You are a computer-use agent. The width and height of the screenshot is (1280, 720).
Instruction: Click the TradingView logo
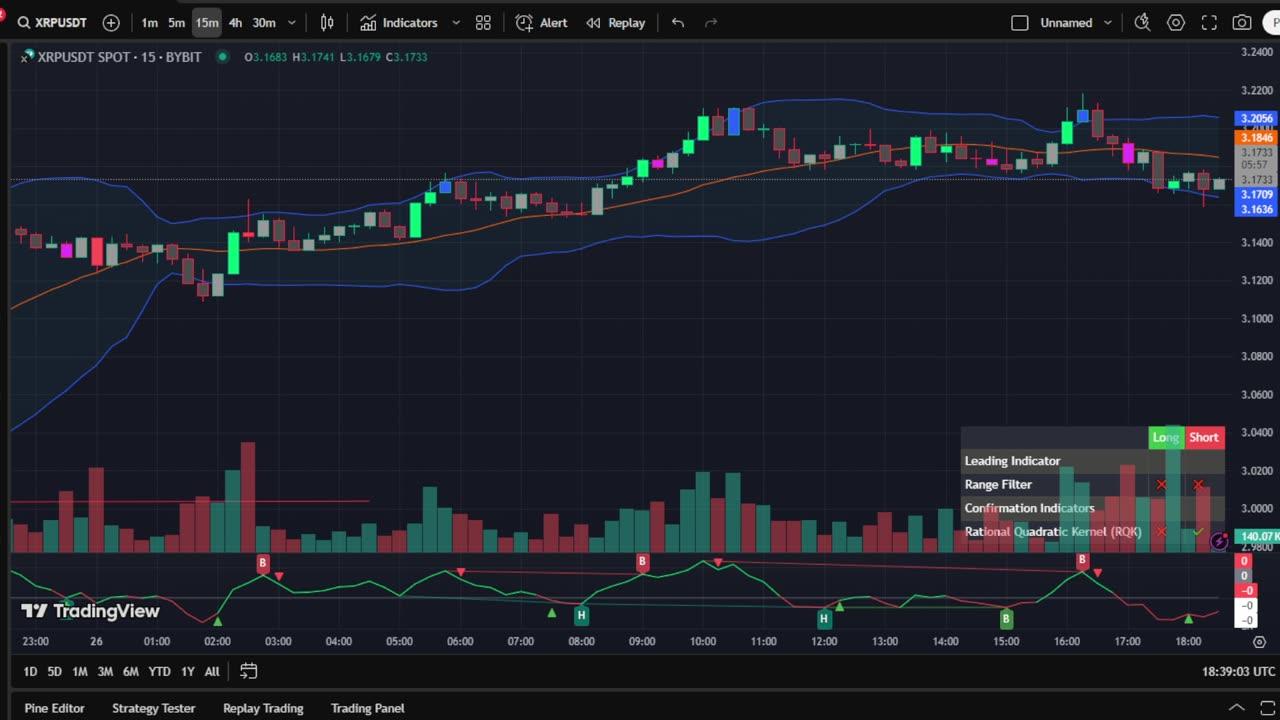(90, 611)
